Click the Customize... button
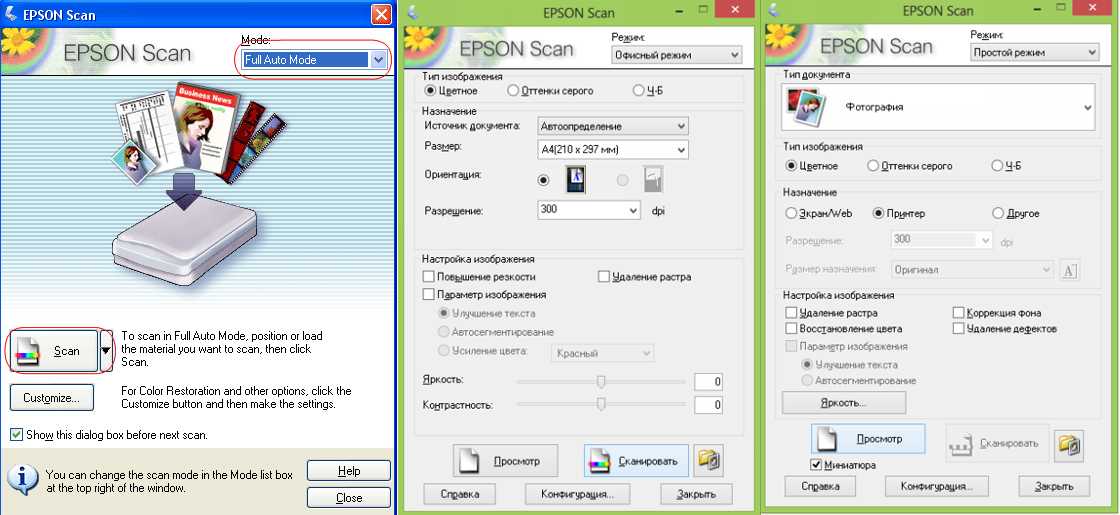Screen dimensions: 1120x515 click(x=51, y=398)
